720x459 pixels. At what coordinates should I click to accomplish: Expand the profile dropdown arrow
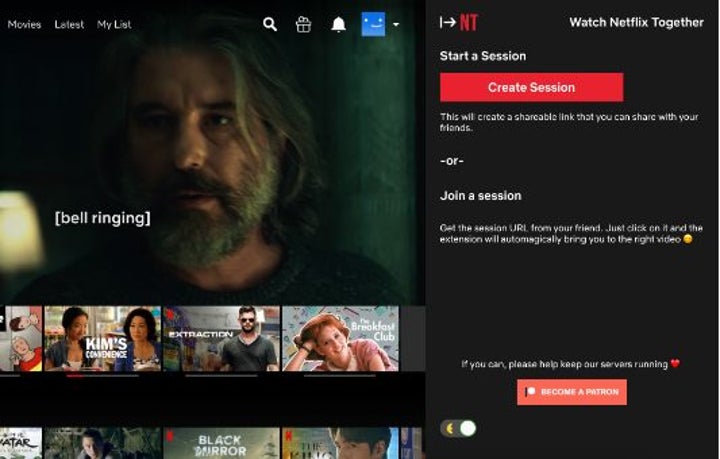click(x=396, y=24)
